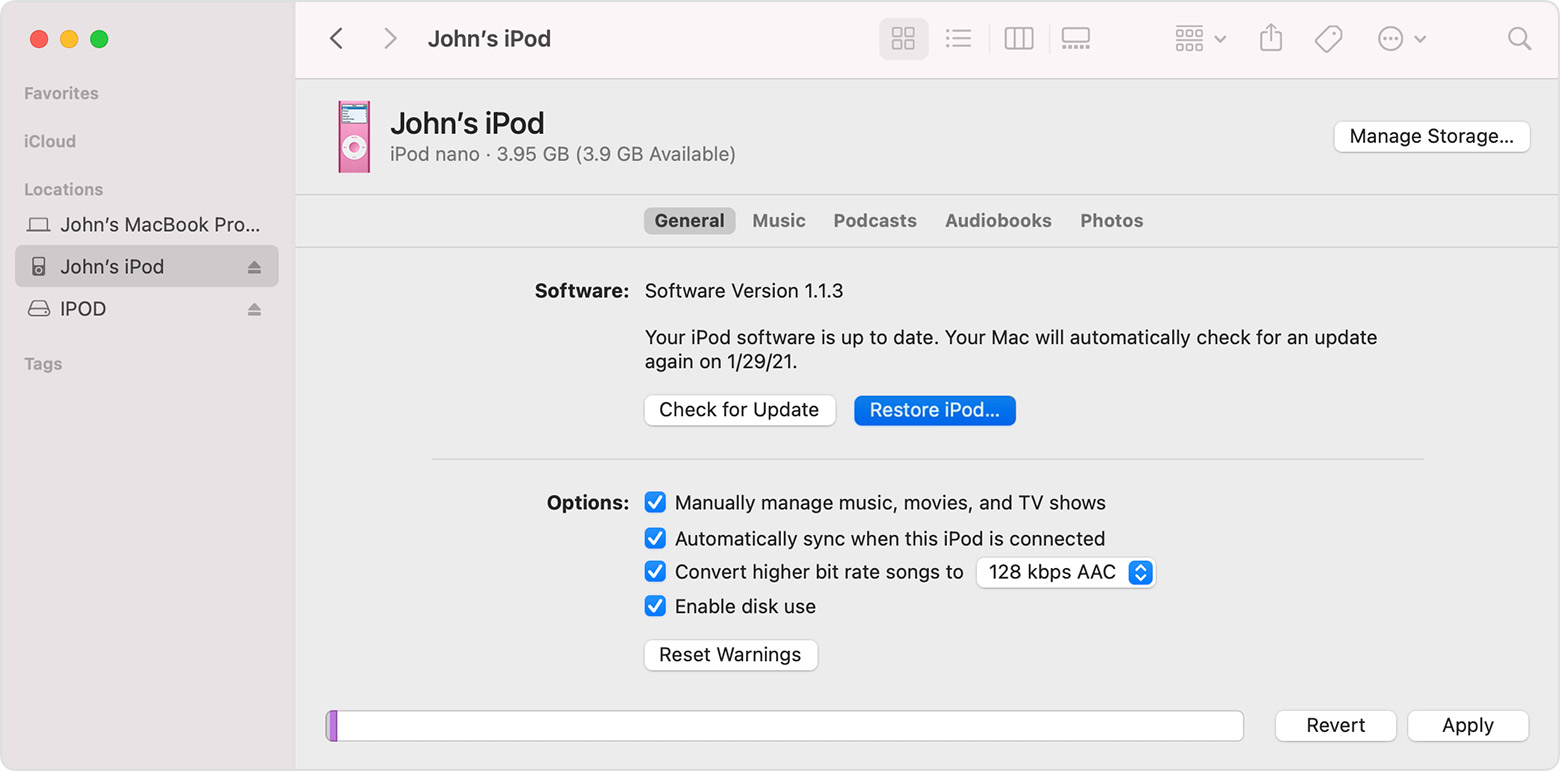Click the Tags toolbar icon
The image size is (1560, 772).
tap(1328, 39)
